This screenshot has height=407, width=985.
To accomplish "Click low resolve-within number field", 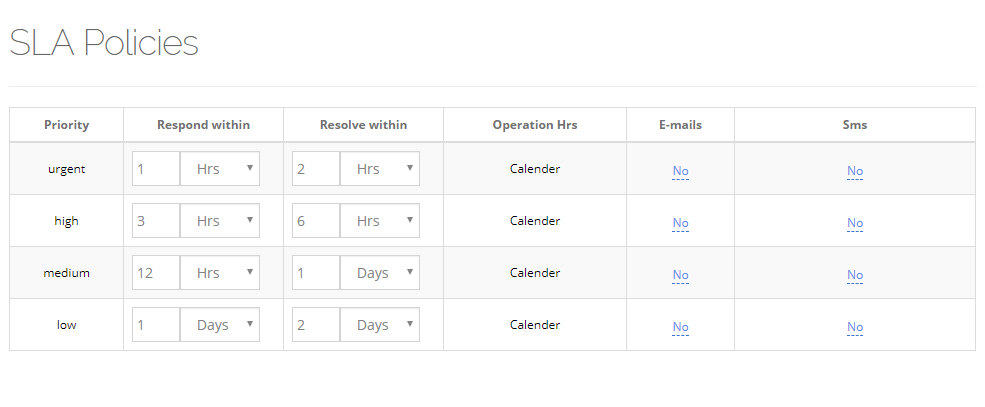I will (x=316, y=325).
